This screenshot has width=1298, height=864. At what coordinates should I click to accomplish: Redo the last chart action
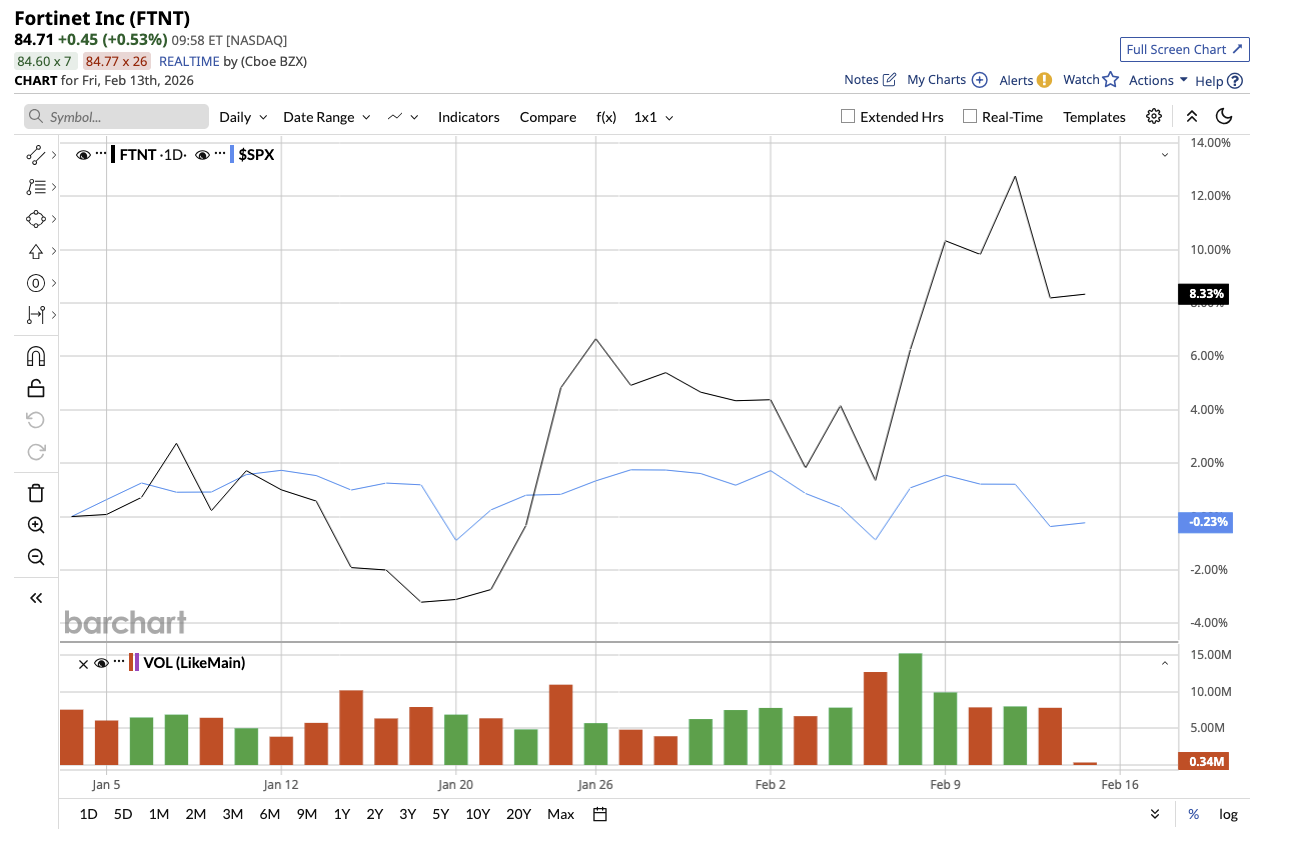[36, 452]
